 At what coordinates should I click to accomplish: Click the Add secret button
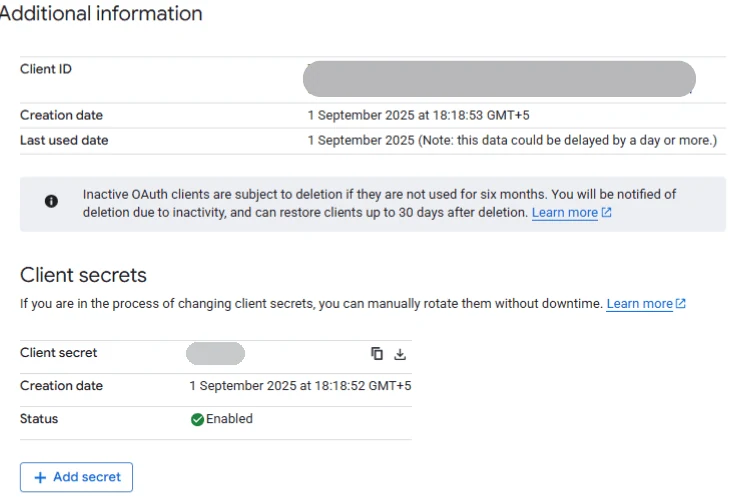(76, 477)
